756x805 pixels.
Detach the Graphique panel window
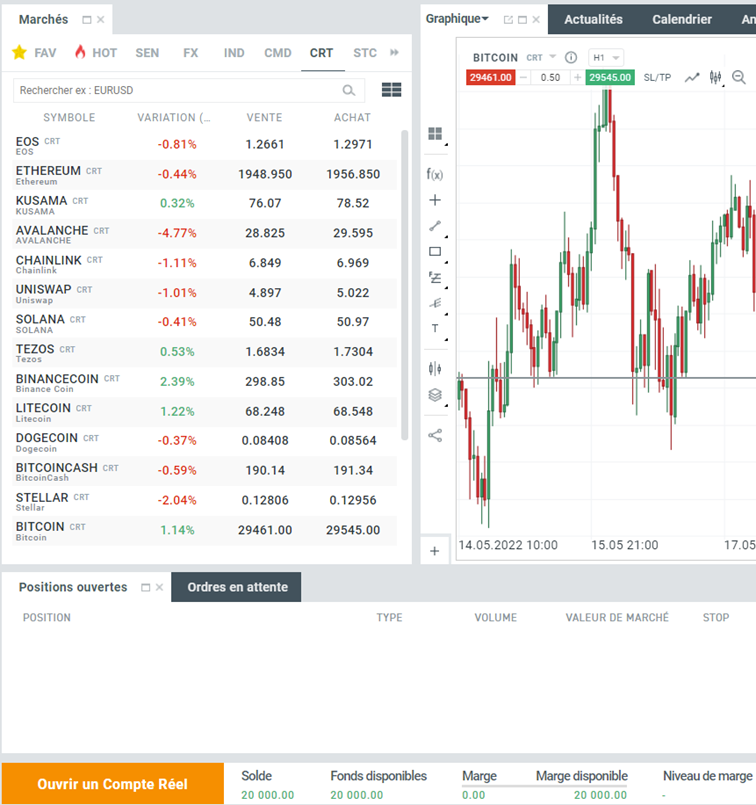[x=508, y=20]
